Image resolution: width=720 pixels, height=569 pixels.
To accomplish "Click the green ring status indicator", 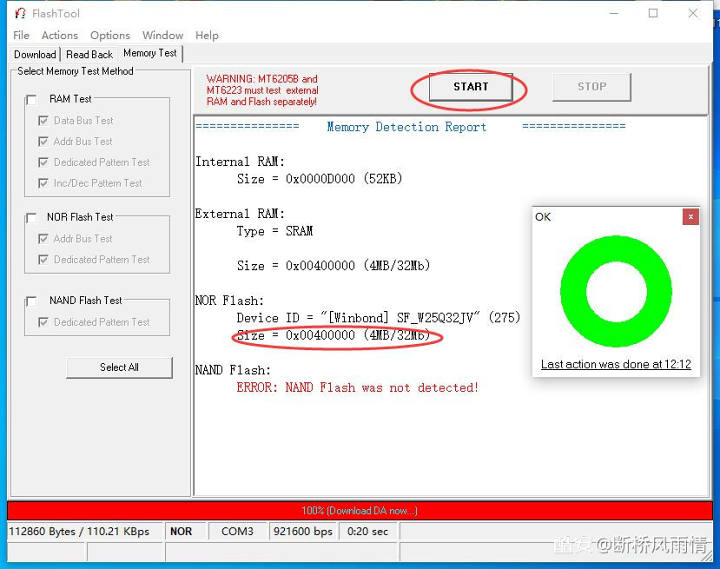I will 615,291.
